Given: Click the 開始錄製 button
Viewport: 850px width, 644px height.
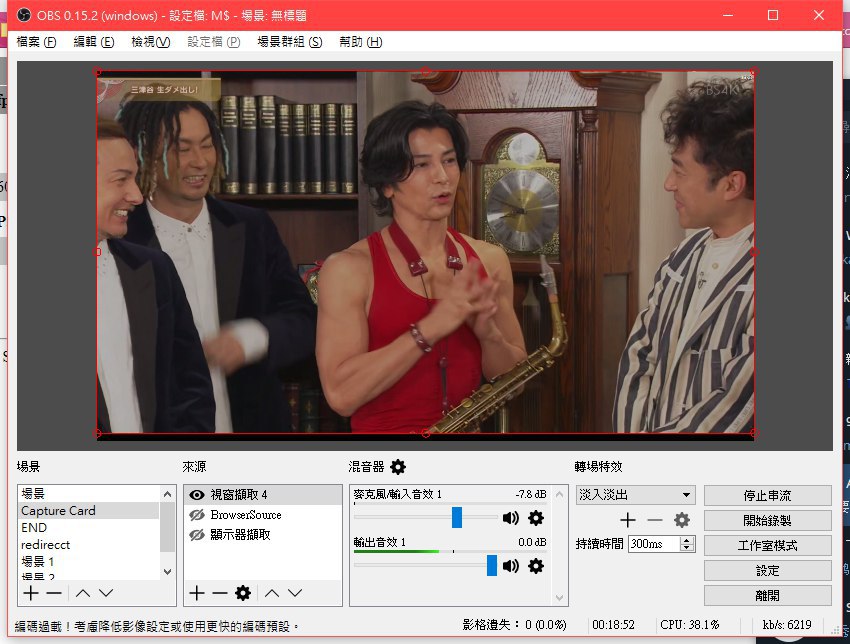Looking at the screenshot, I should pos(767,521).
